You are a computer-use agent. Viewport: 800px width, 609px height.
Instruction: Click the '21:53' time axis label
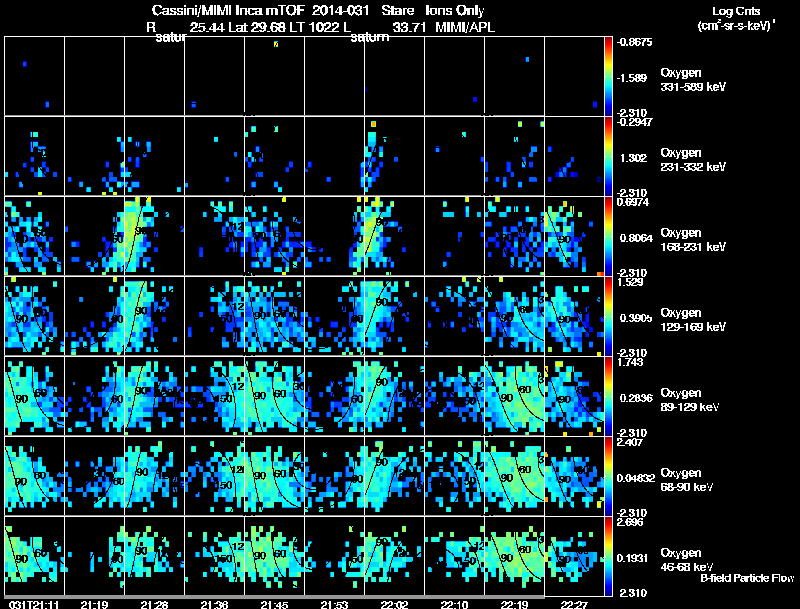(334, 604)
